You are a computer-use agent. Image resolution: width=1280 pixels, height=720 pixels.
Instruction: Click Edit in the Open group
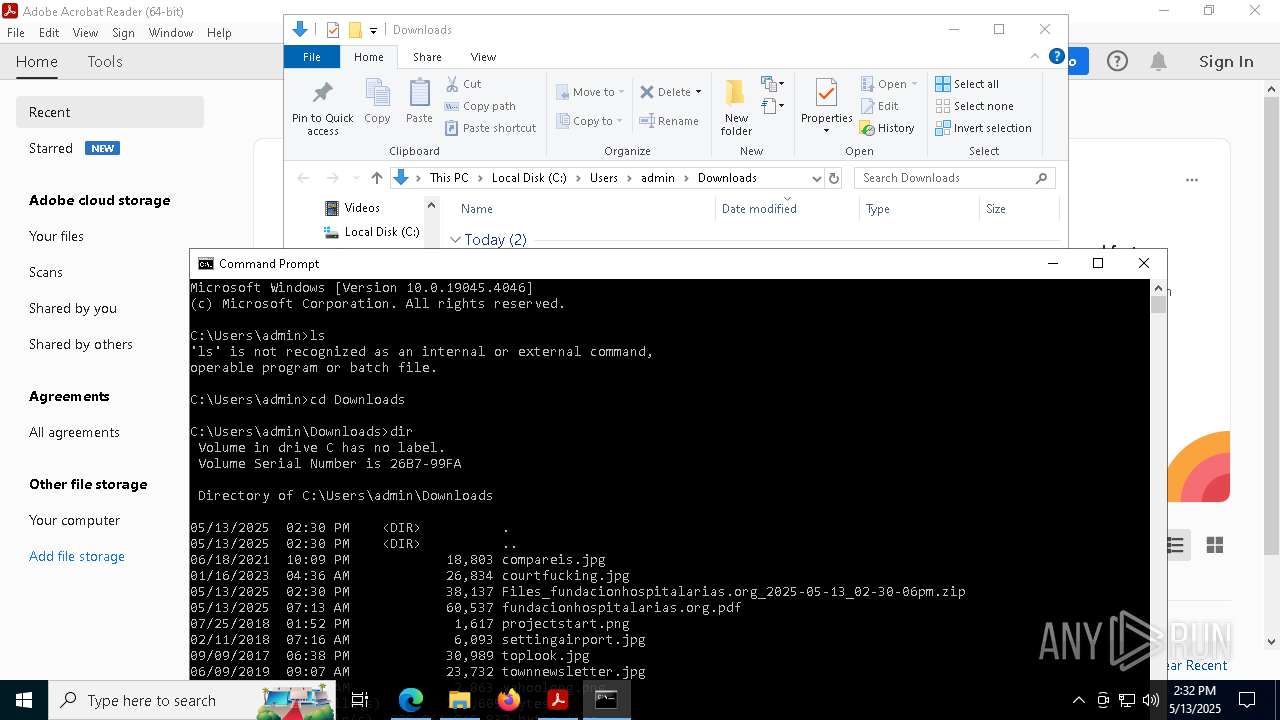(x=879, y=106)
